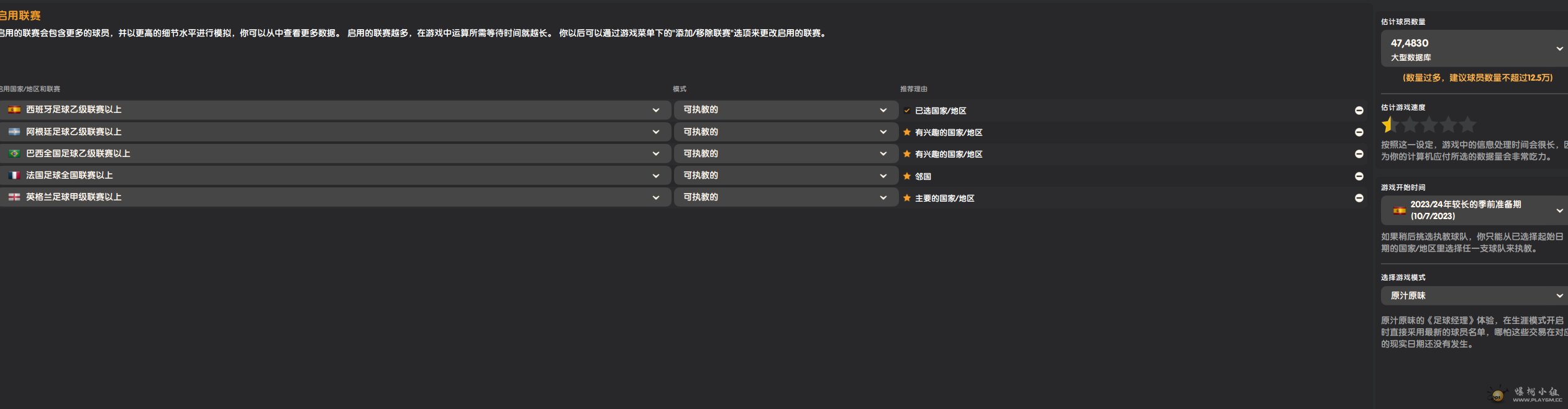This screenshot has width=1568, height=409.
Task: Click the minus icon for Brazil league
Action: [x=1359, y=154]
